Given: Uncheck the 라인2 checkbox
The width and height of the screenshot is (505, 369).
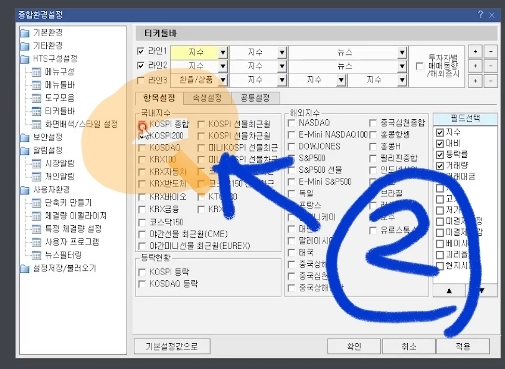Looking at the screenshot, I should pos(141,65).
